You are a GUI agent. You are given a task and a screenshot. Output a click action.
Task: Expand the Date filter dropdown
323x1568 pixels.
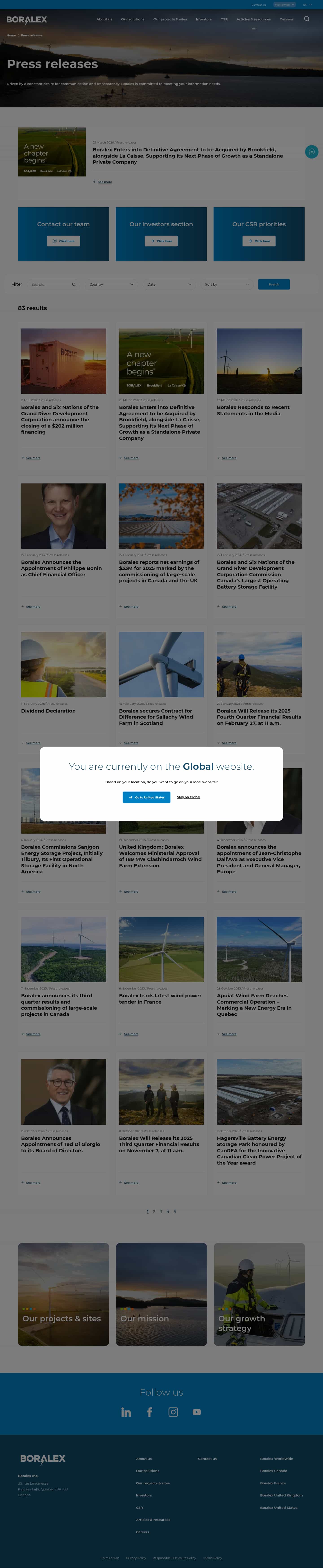tap(169, 284)
